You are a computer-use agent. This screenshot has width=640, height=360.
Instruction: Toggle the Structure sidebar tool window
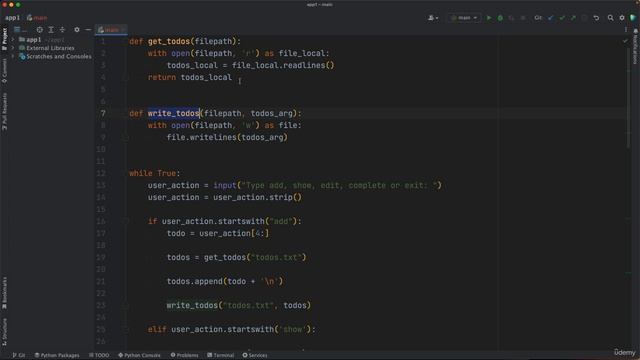tap(4, 332)
